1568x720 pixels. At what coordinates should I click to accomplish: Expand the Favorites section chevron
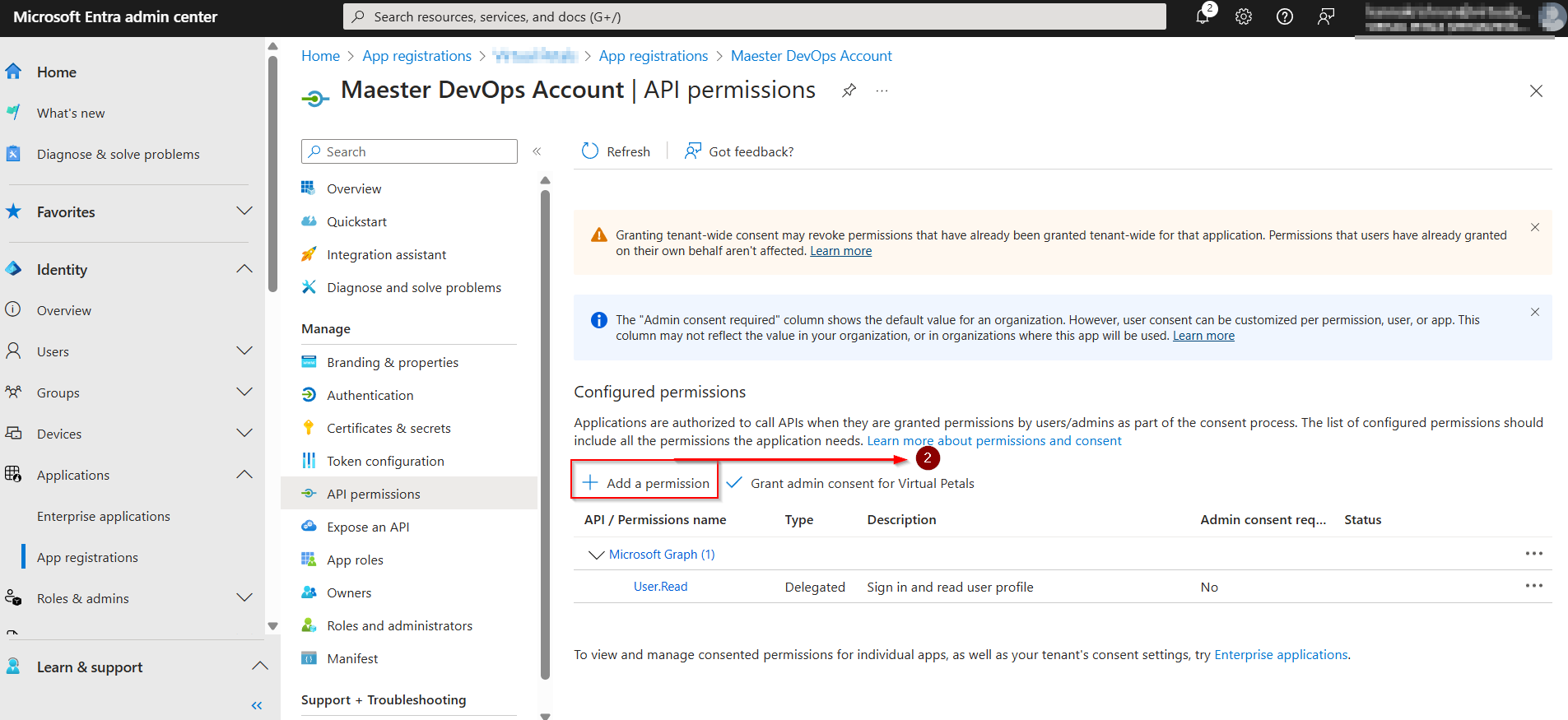tap(244, 211)
